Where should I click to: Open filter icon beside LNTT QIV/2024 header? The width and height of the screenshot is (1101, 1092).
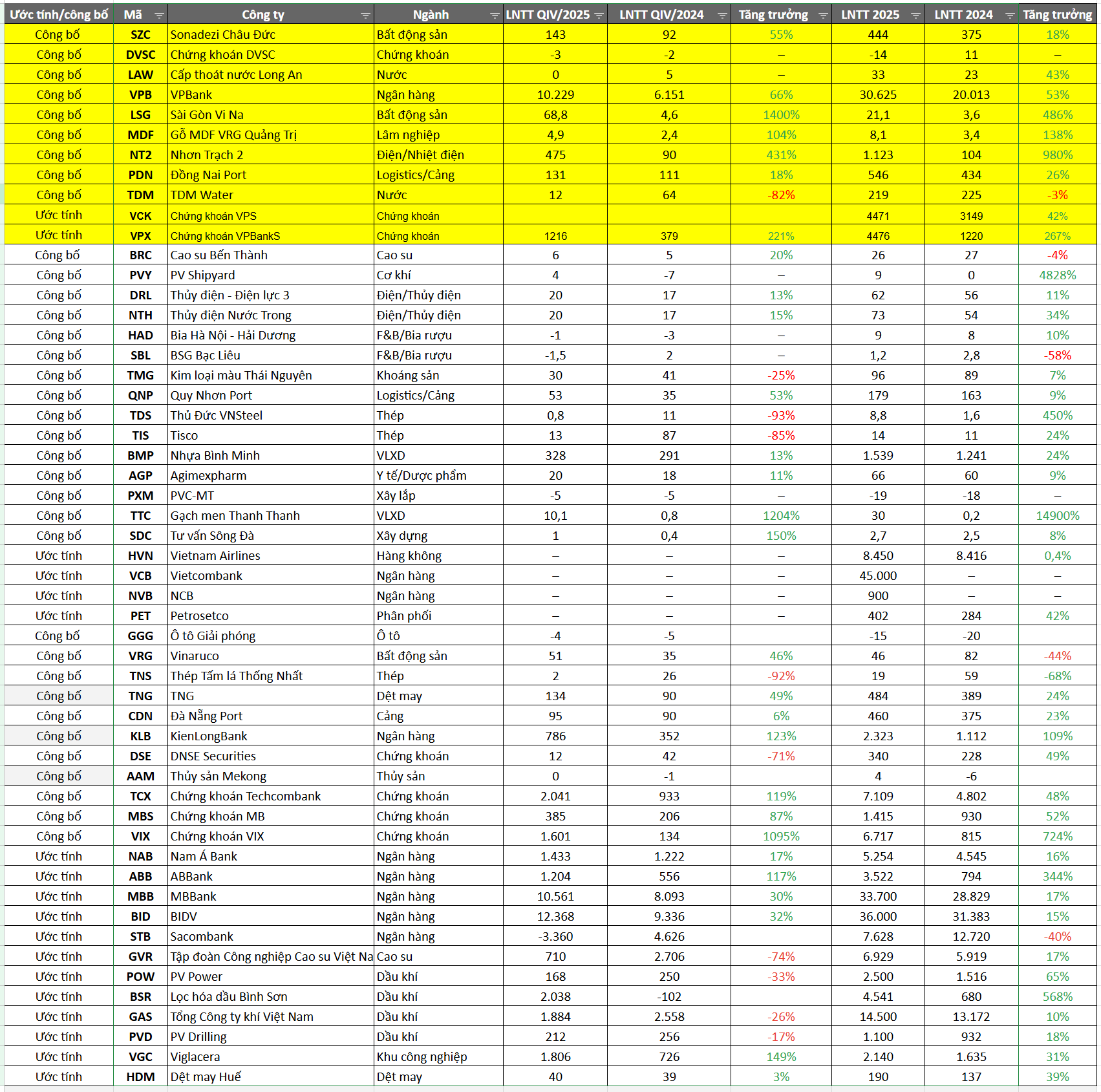coord(722,16)
